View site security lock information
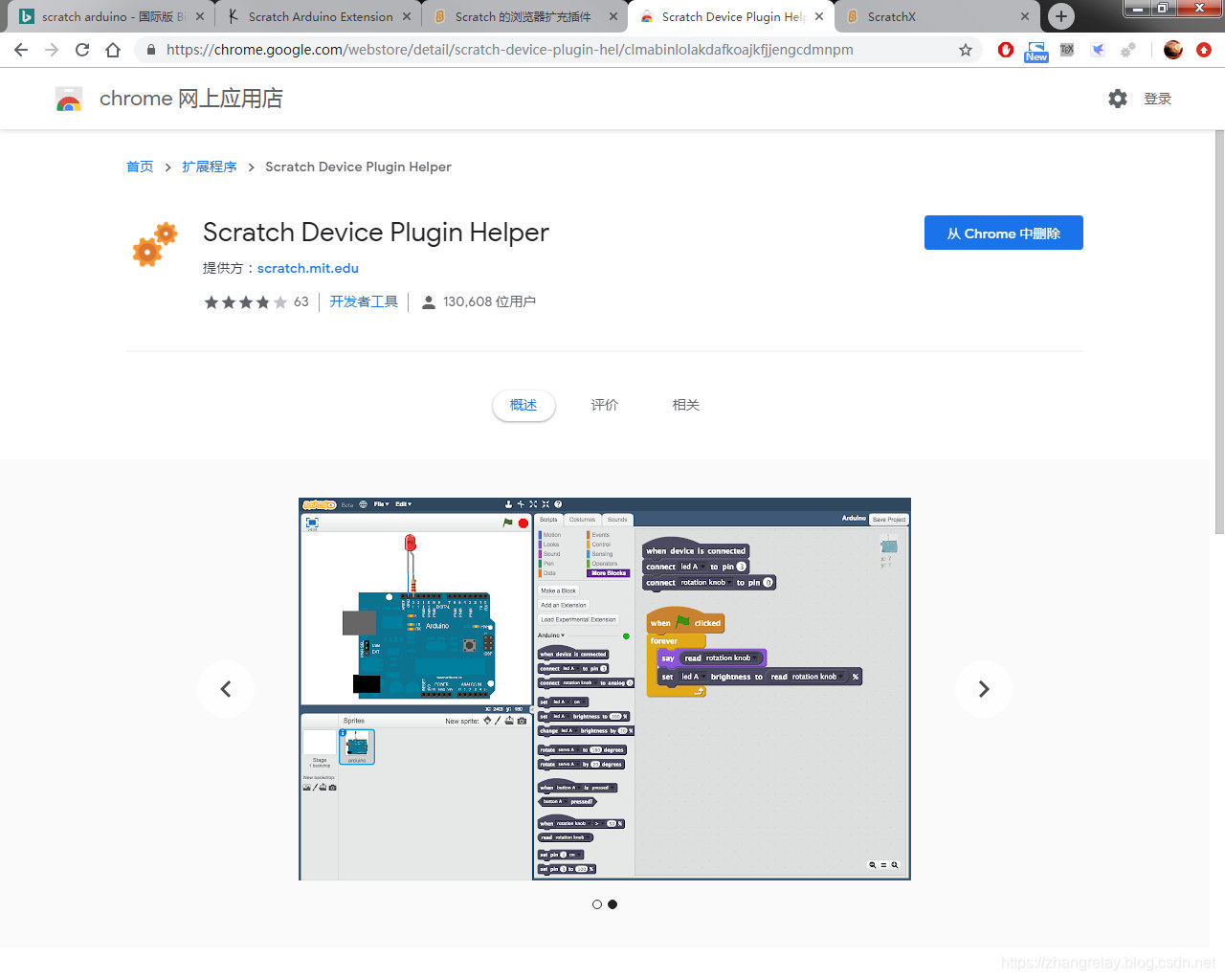This screenshot has height=980, width=1225. (151, 50)
